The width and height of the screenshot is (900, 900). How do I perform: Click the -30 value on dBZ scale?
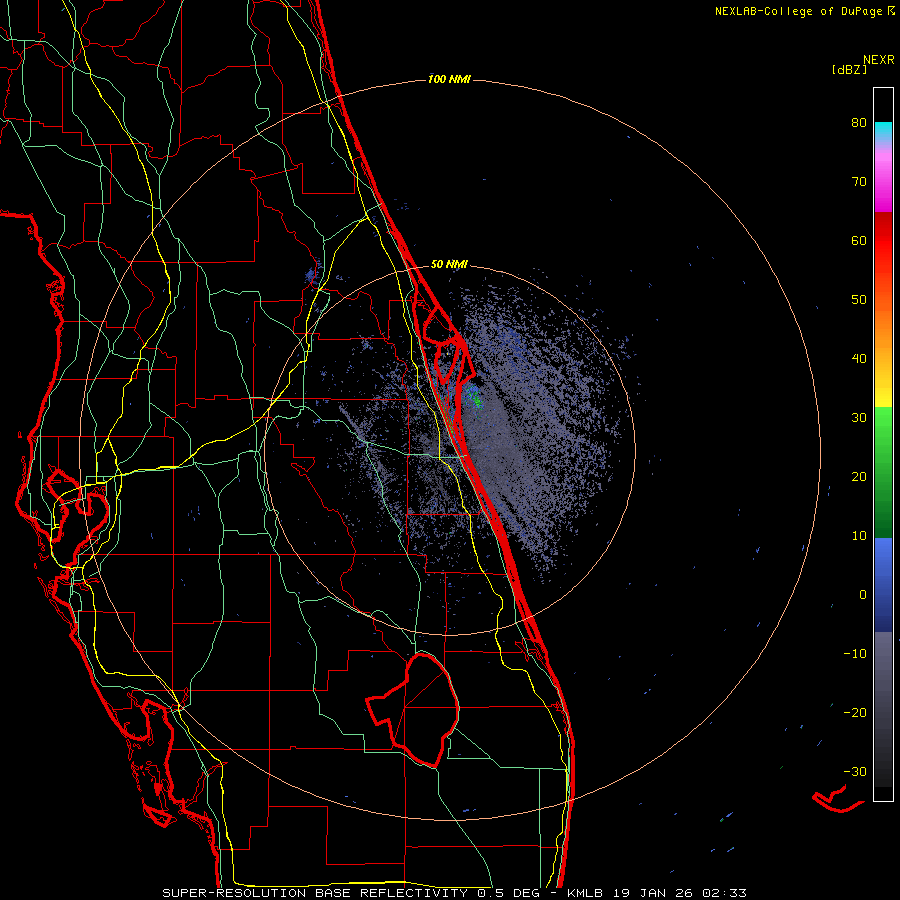pyautogui.click(x=855, y=771)
